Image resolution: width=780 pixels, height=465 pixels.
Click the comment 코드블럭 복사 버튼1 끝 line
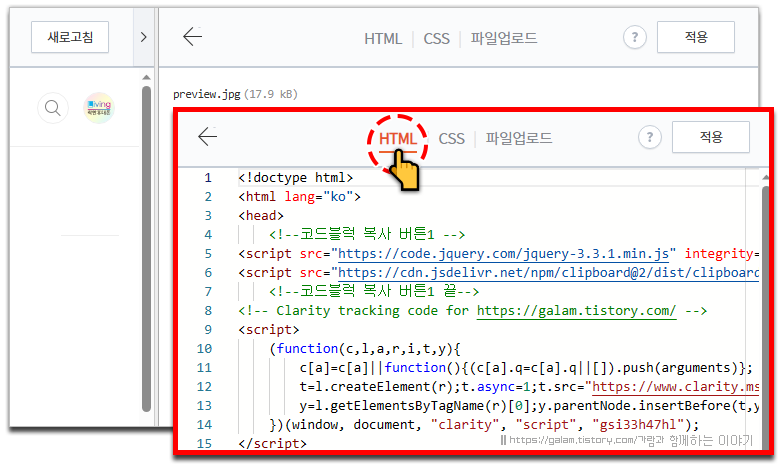click(x=374, y=291)
